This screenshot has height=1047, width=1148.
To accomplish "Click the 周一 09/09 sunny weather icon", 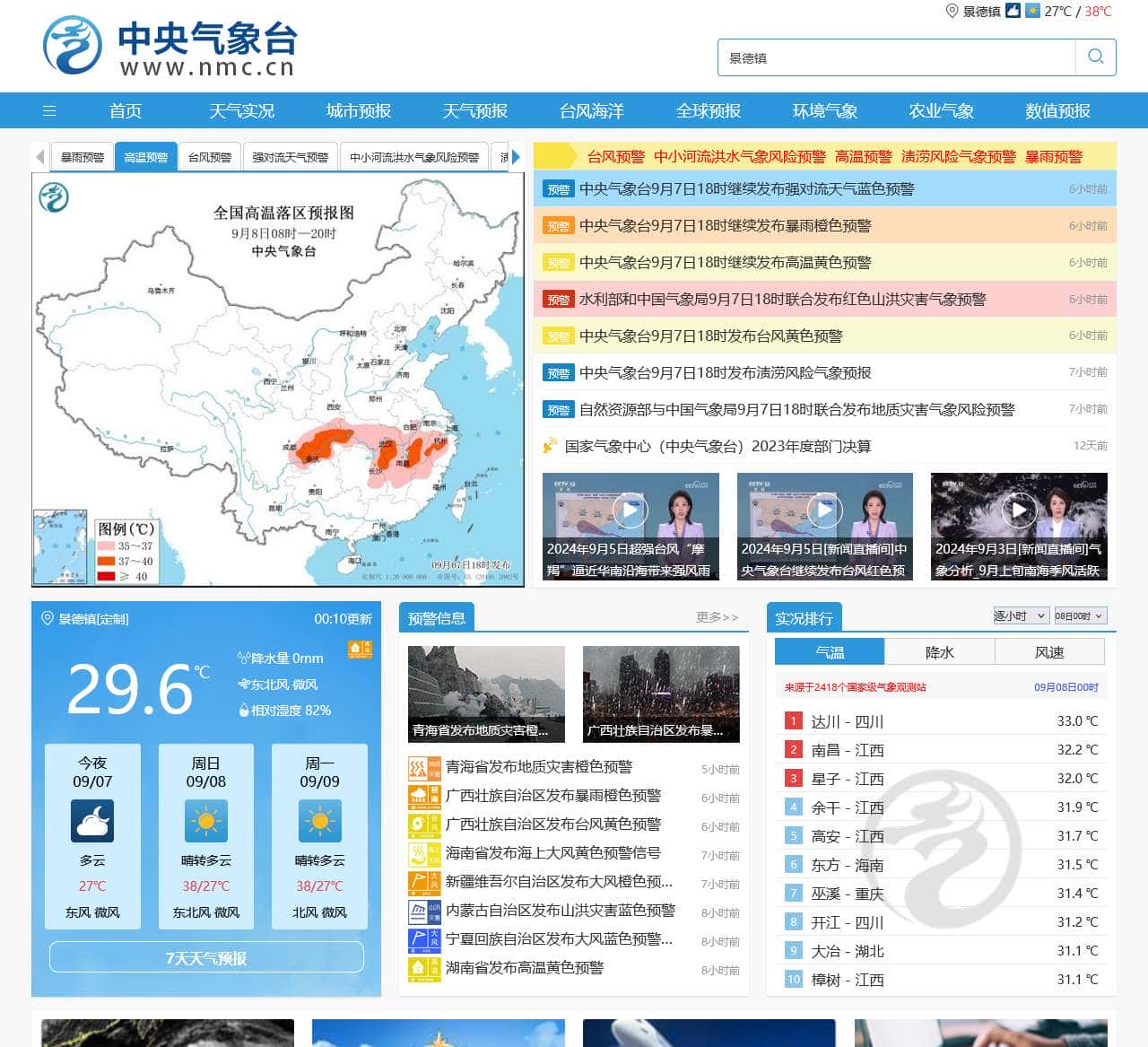I will coord(319,821).
